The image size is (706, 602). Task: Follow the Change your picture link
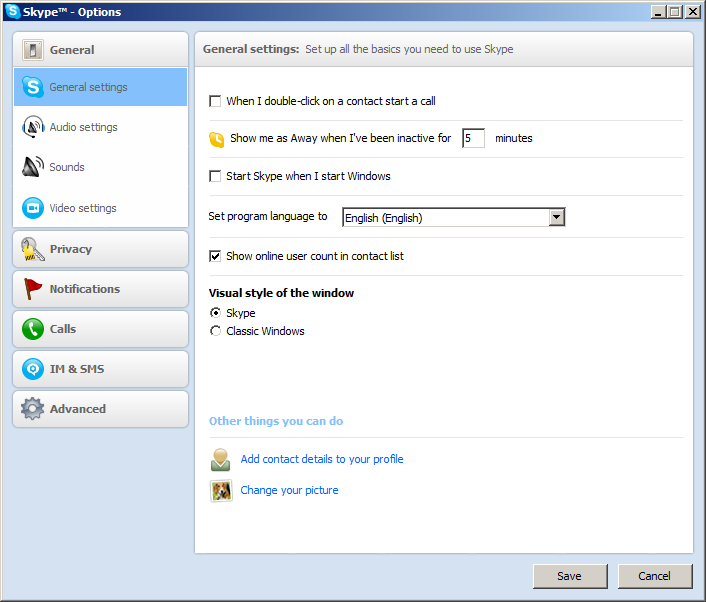coord(290,490)
